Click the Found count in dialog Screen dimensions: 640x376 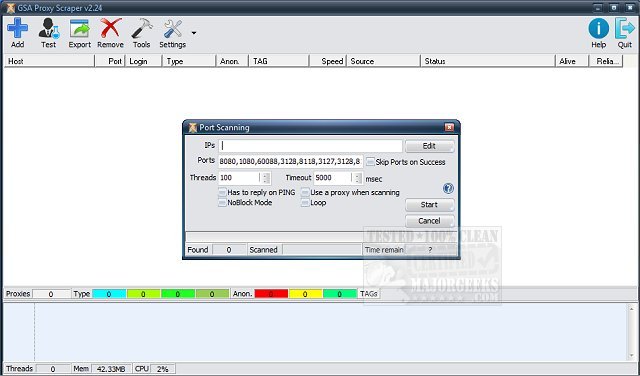[229, 250]
